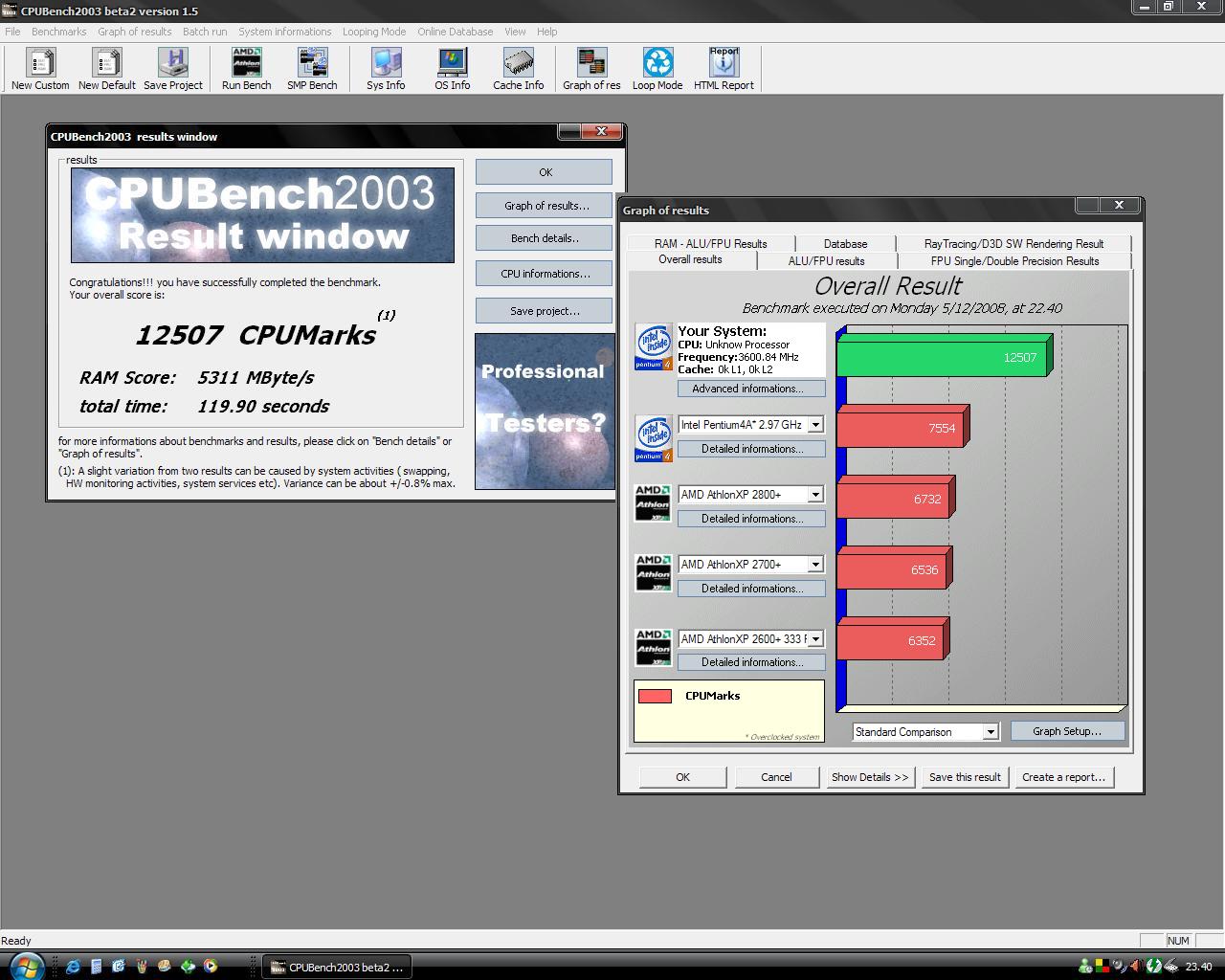Select the Overall results tab
Screen dimensions: 1225x980
pos(690,260)
